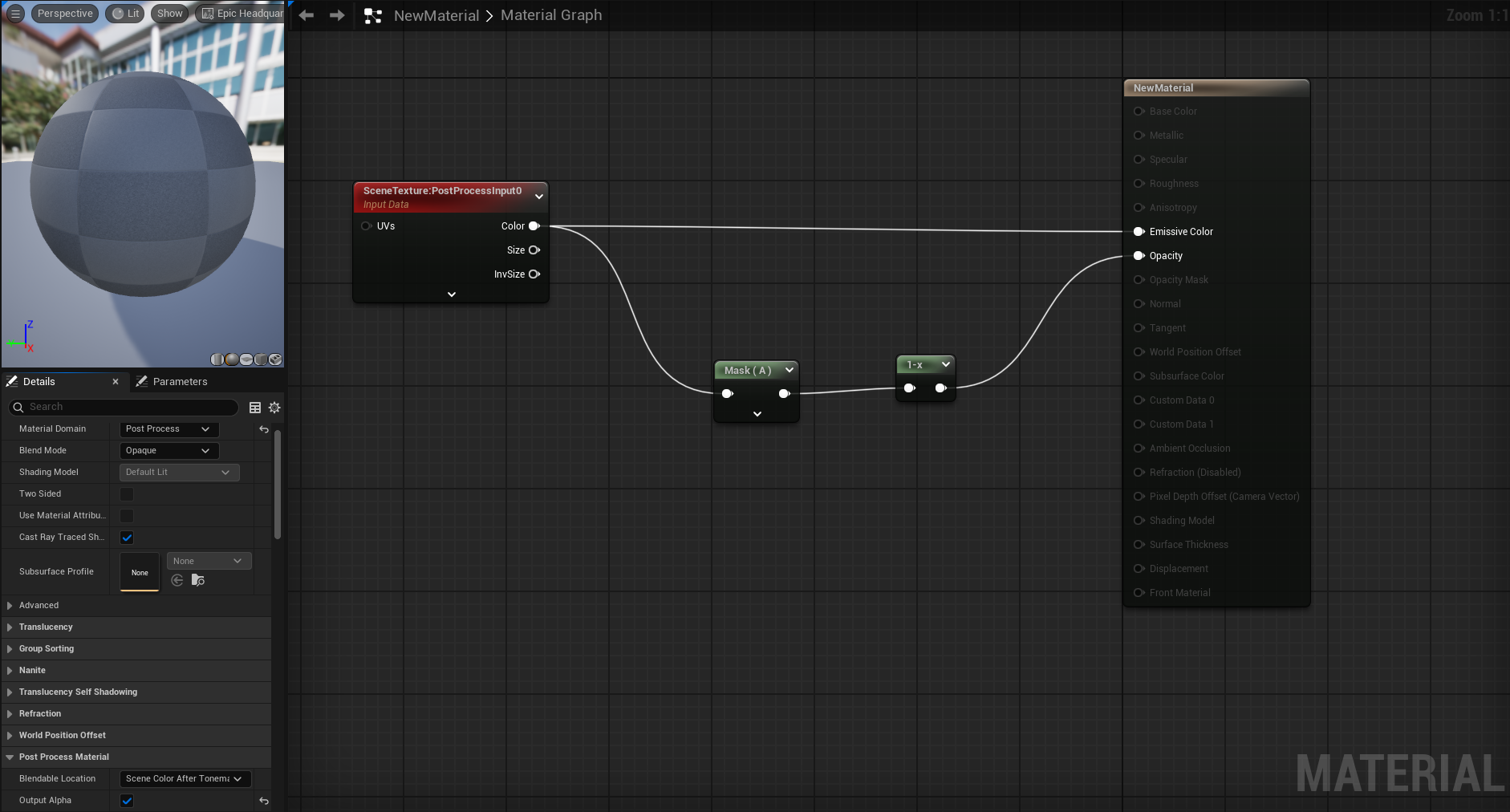Image resolution: width=1510 pixels, height=812 pixels.
Task: Click the graph navigate back arrow
Action: (x=306, y=15)
